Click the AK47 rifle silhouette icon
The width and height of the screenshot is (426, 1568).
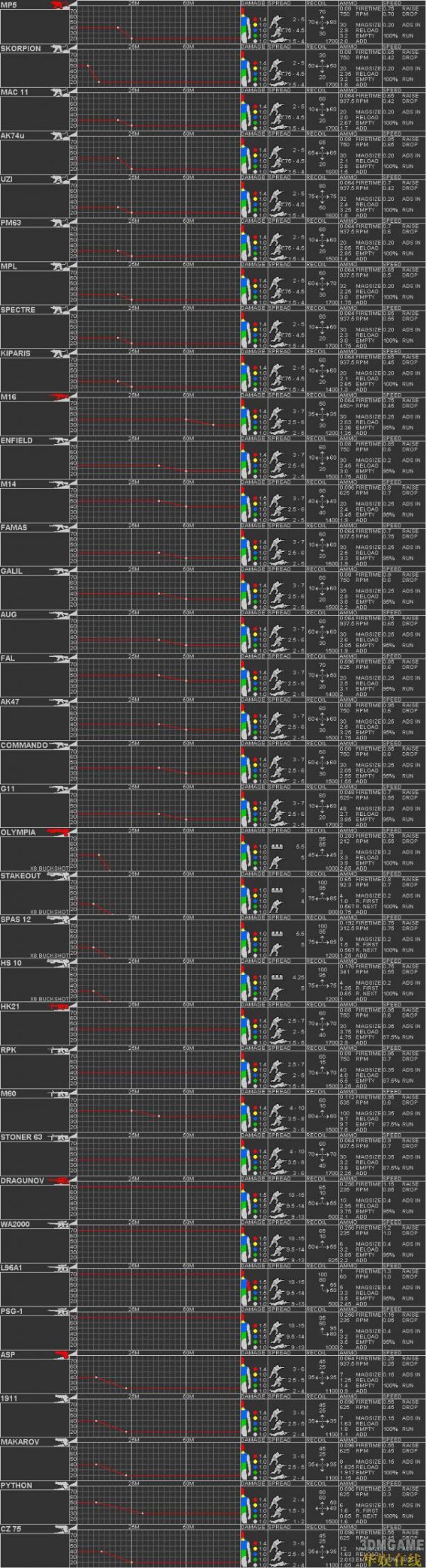[59, 702]
